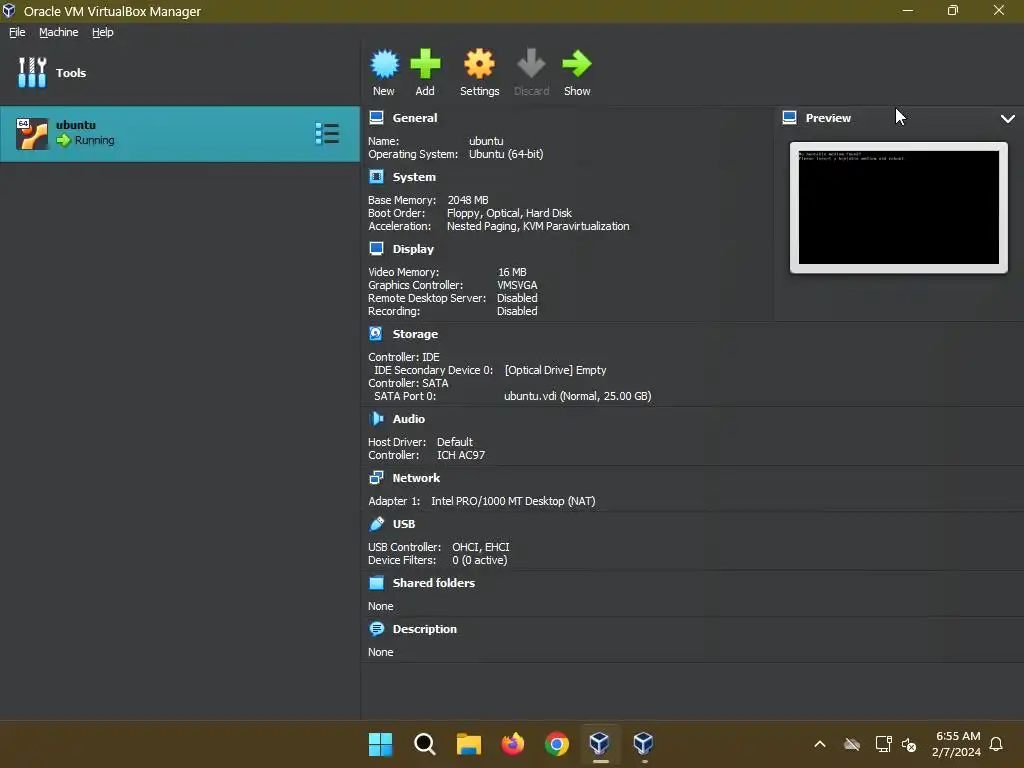
Task: Select the Tools icon in sidebar
Action: (x=32, y=72)
